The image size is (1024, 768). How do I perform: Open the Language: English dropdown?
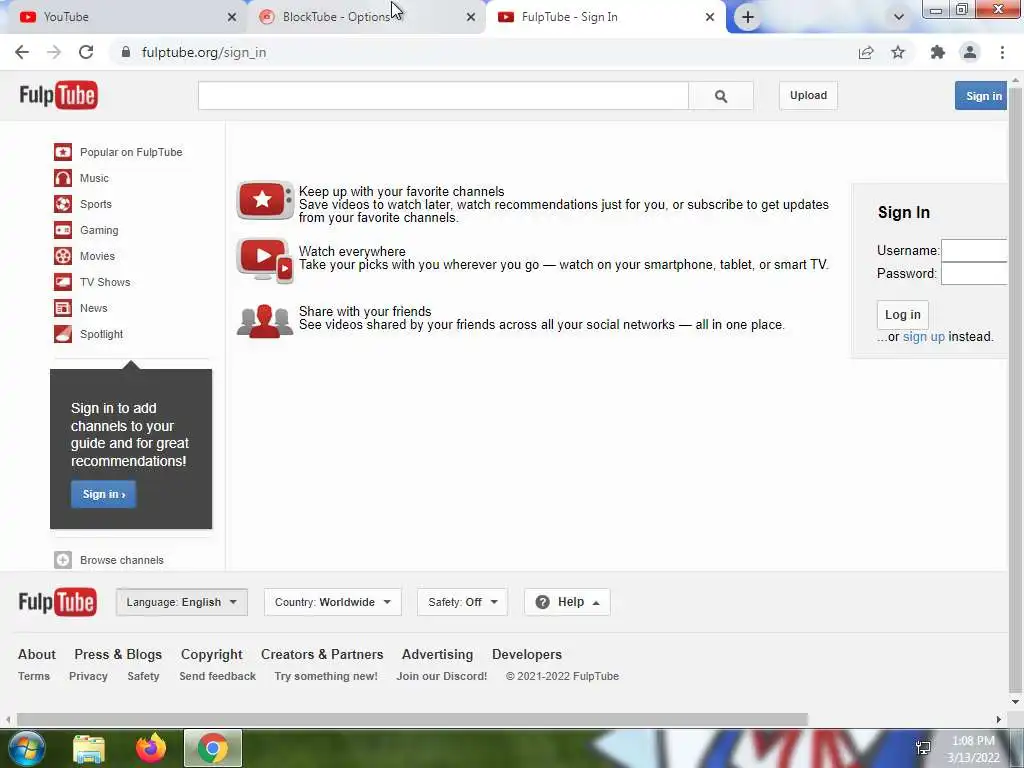[182, 602]
